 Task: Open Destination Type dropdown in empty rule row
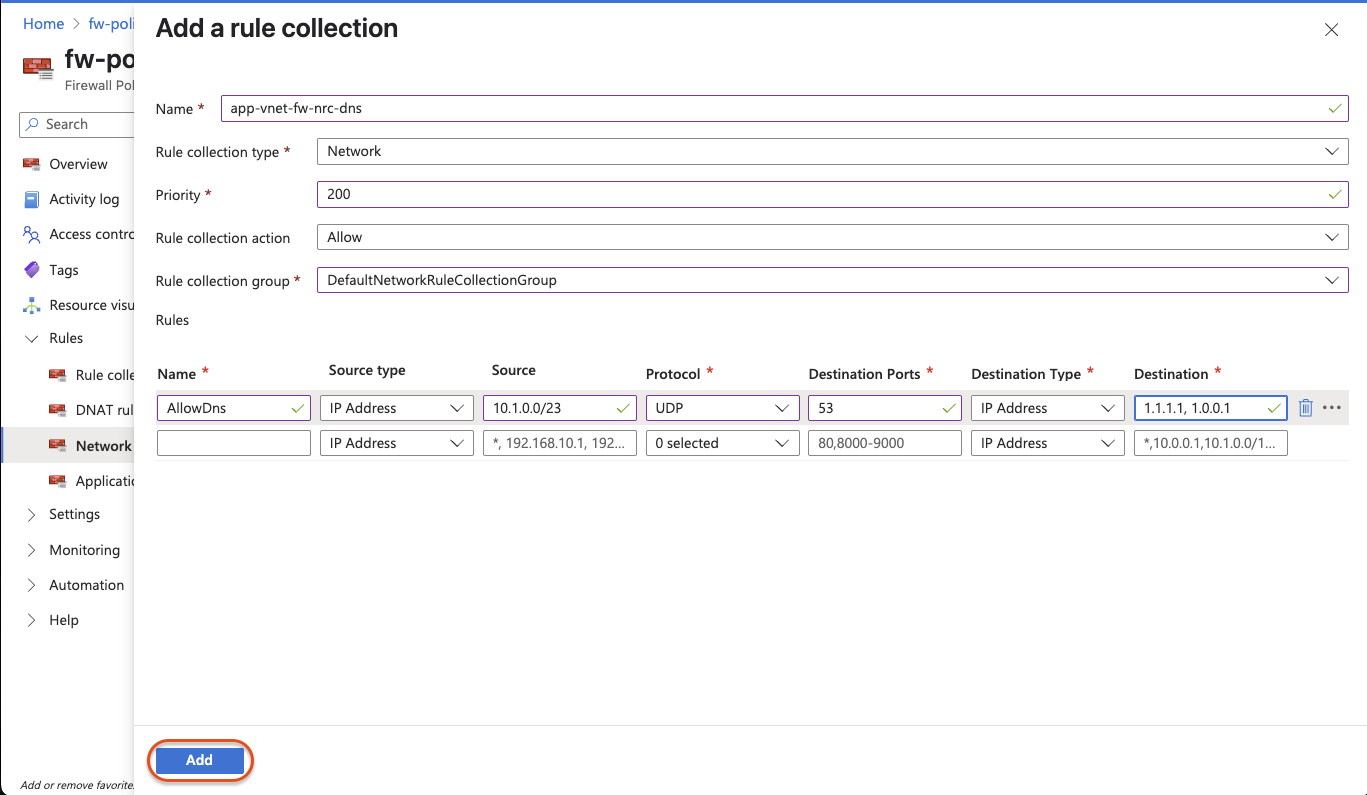point(1047,443)
